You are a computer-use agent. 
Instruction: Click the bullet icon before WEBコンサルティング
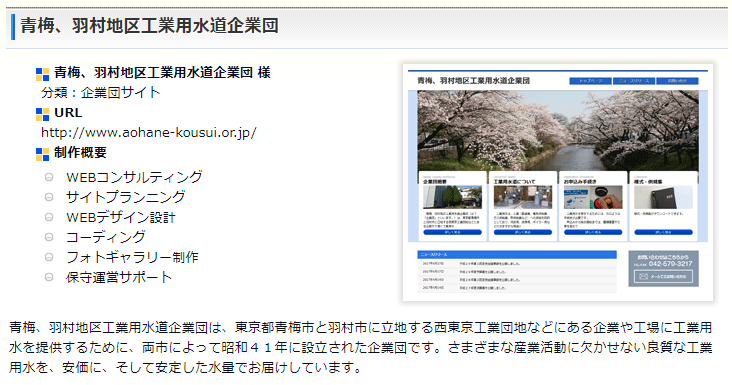pyautogui.click(x=49, y=177)
